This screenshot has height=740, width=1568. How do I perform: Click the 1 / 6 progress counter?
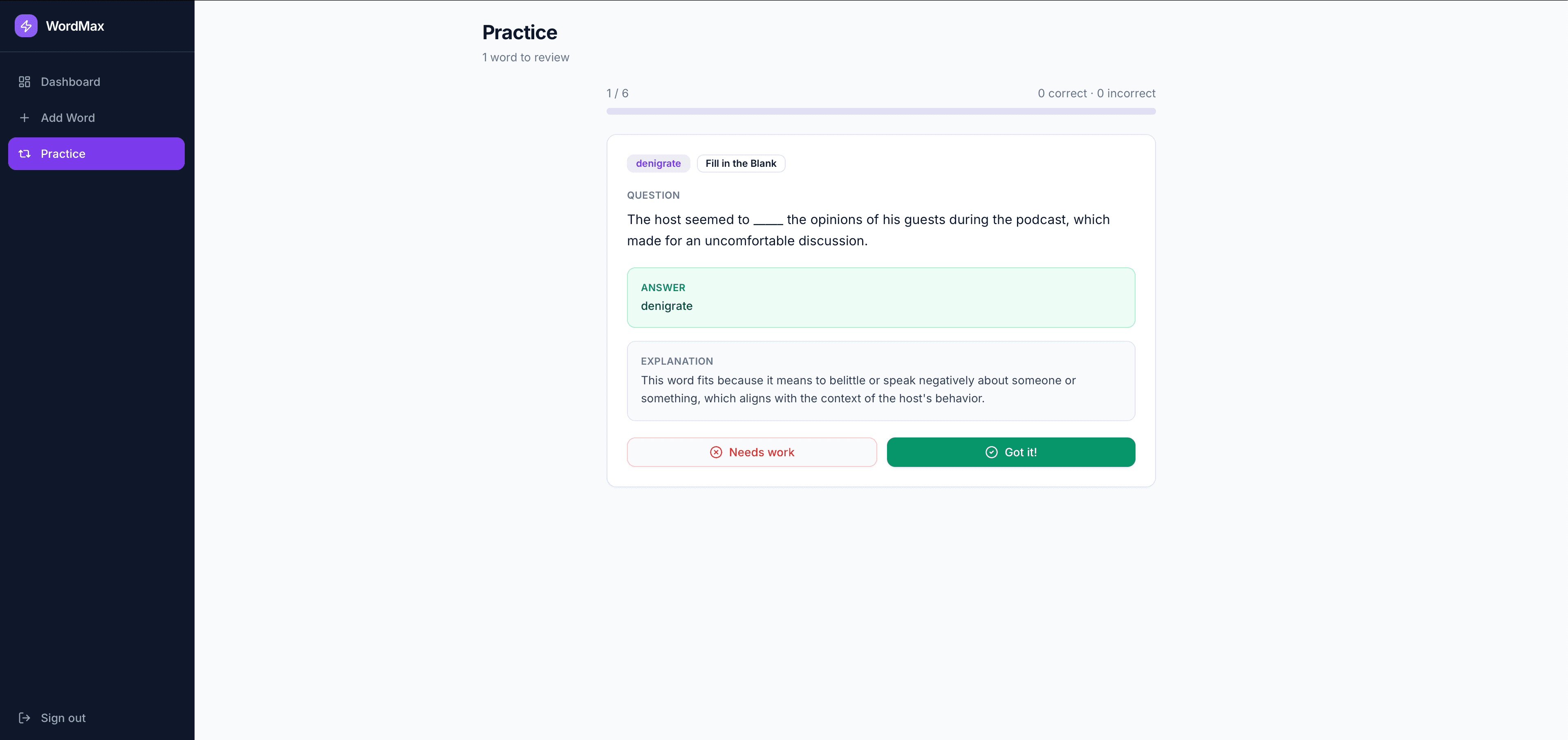coord(617,93)
